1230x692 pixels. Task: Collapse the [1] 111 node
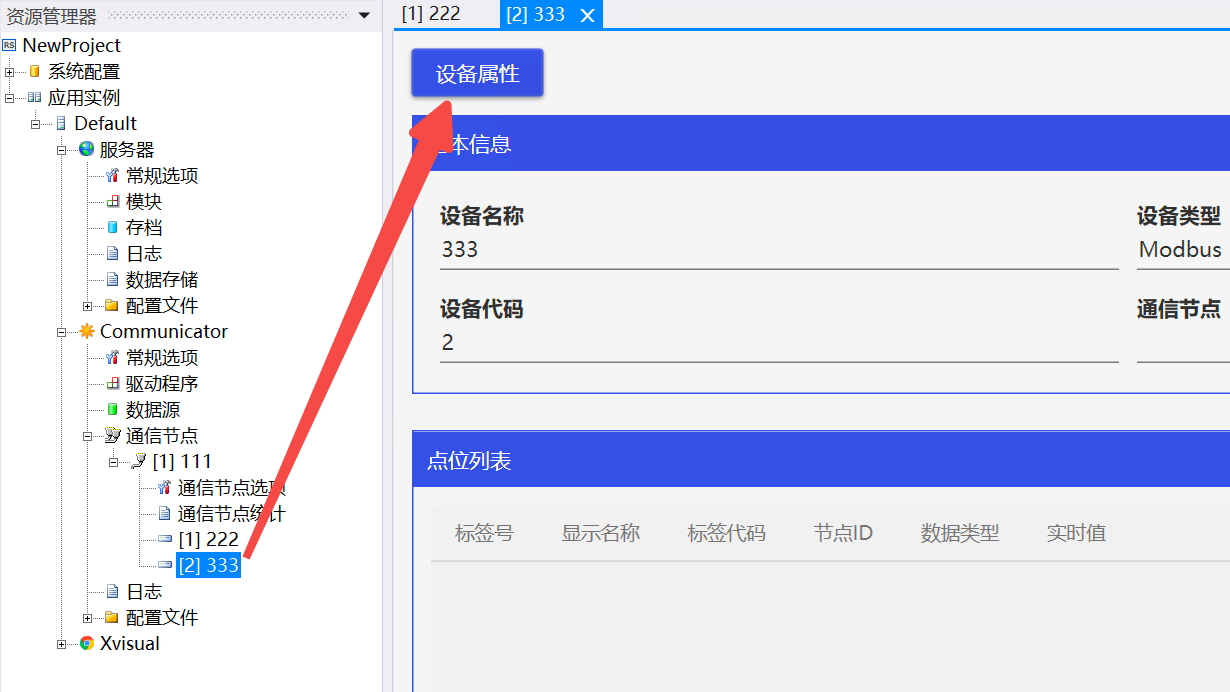pyautogui.click(x=114, y=462)
